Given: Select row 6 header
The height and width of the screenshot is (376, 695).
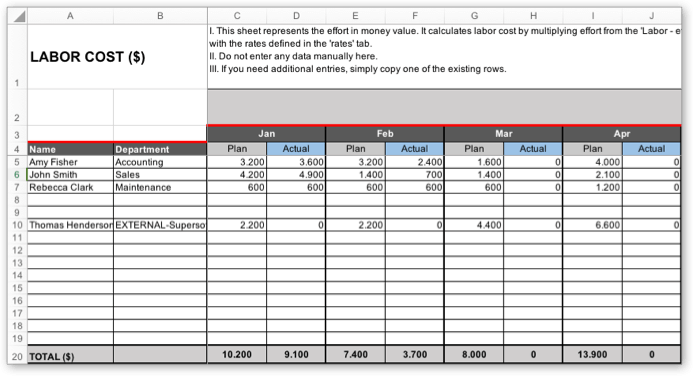Looking at the screenshot, I should (18, 175).
